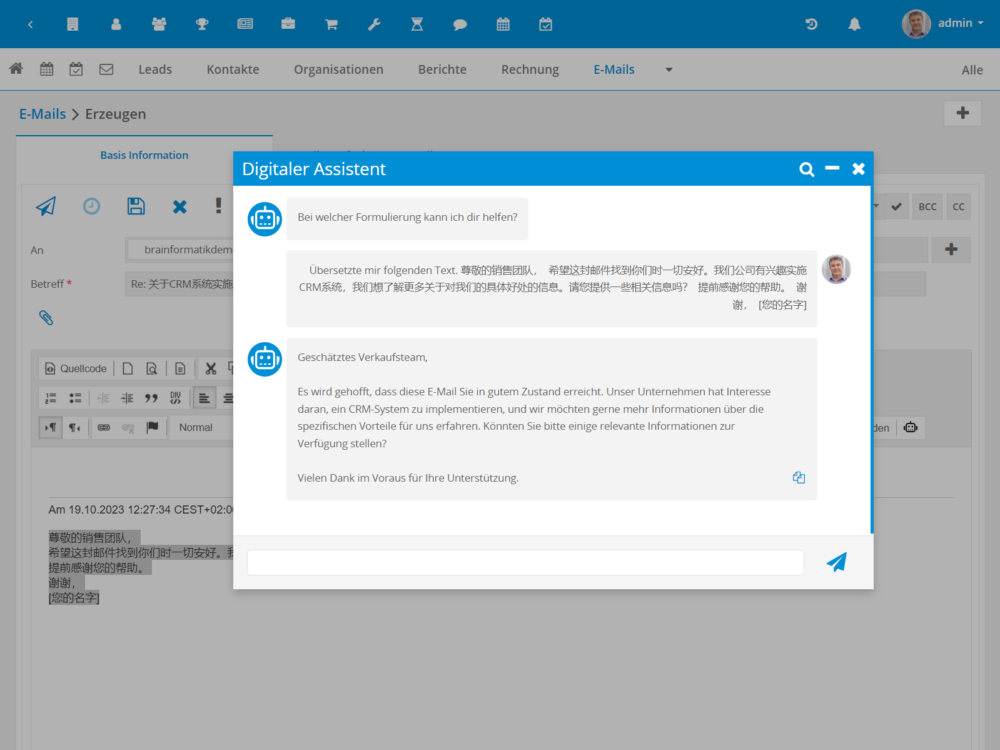
Task: Toggle the BCC field button
Action: click(927, 207)
